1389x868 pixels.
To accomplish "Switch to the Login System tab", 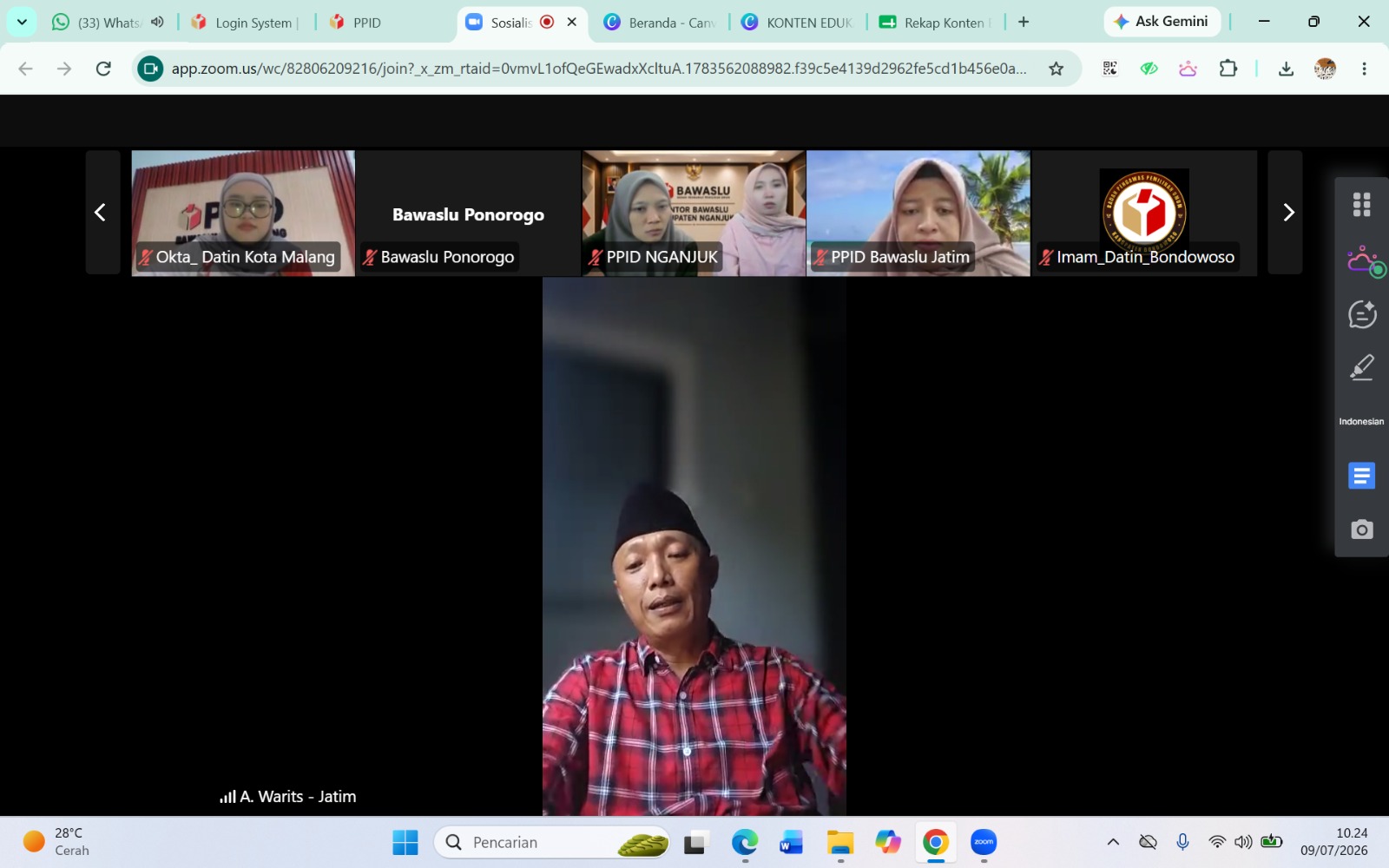I will click(246, 23).
